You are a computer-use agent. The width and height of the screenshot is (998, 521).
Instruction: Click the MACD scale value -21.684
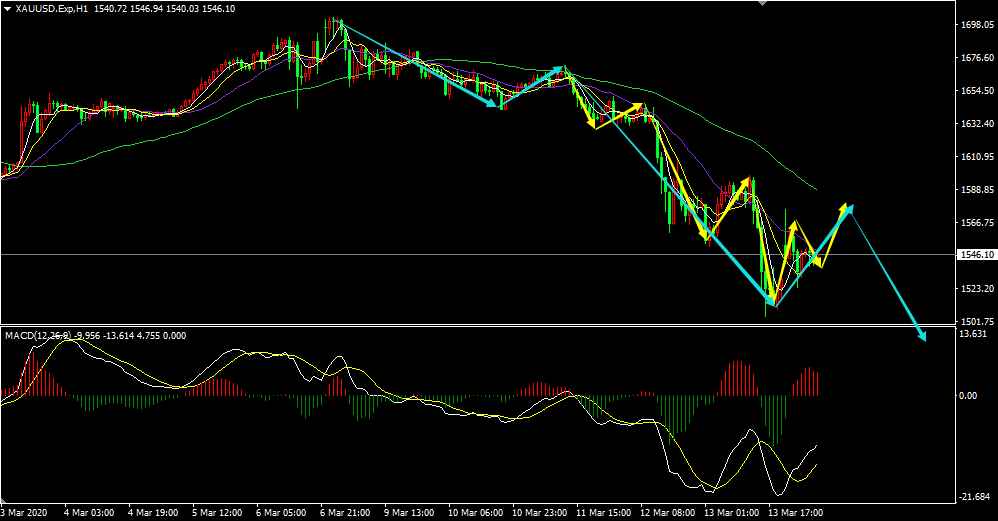(x=974, y=496)
